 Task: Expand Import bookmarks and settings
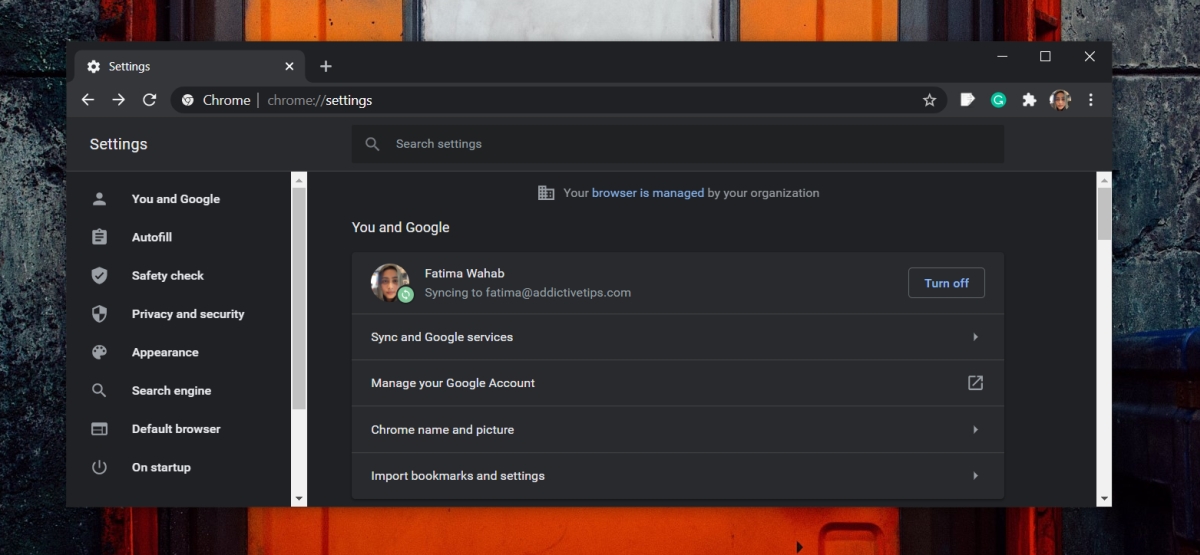click(677, 476)
